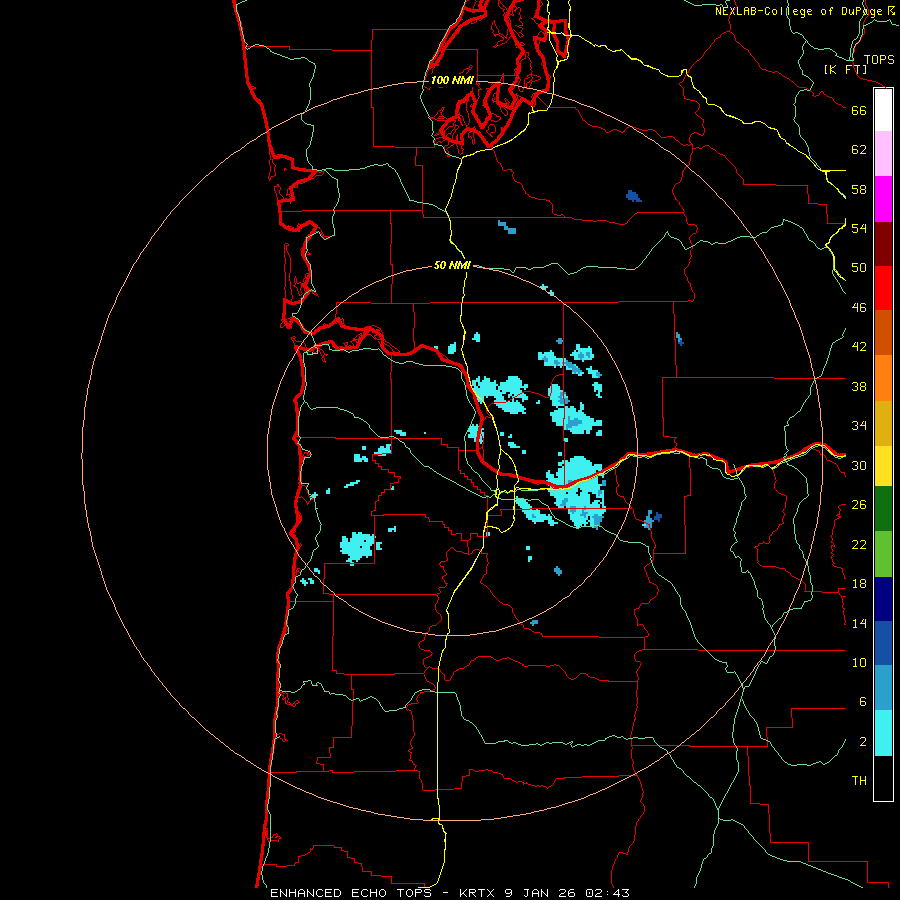Select the yellow legend swatch
900x900 pixels.
point(883,466)
